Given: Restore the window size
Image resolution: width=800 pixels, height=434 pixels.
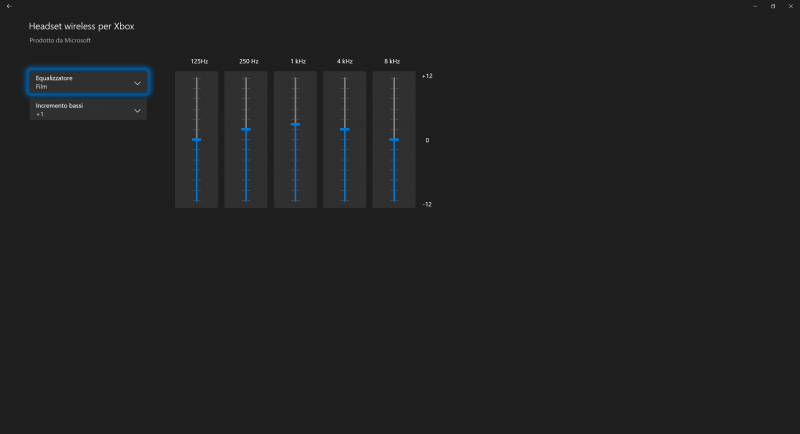Looking at the screenshot, I should [x=773, y=6].
